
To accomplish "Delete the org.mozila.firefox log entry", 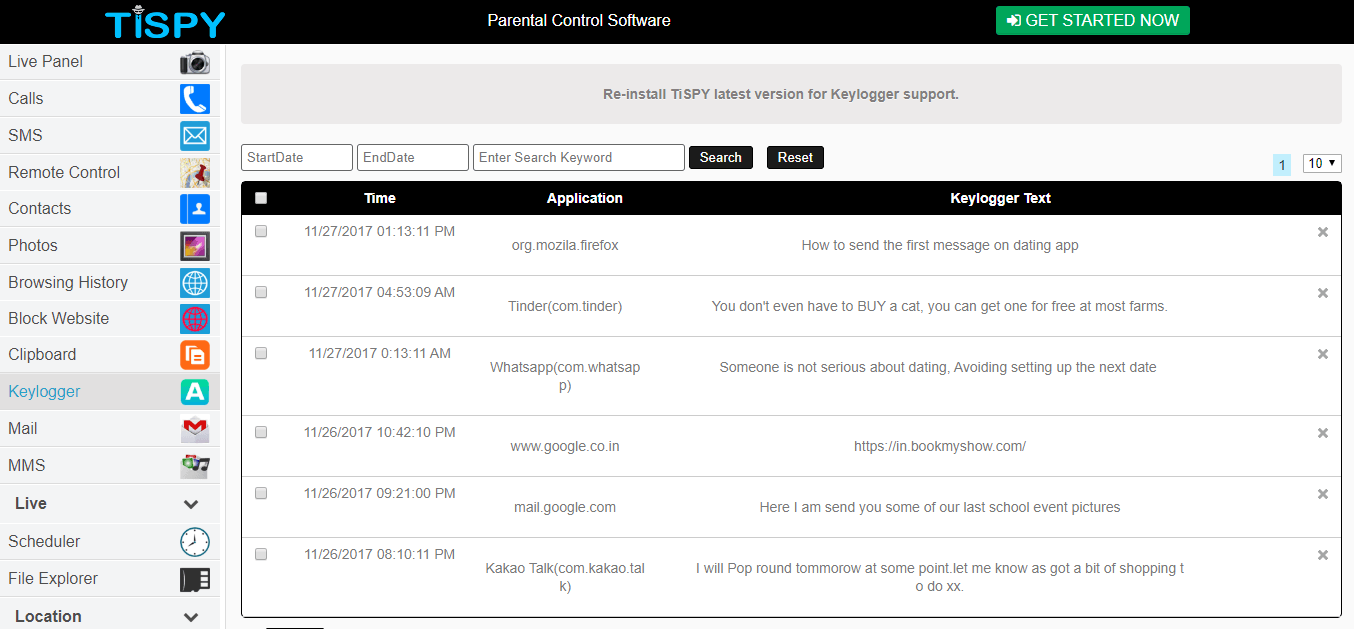I will 1323,232.
